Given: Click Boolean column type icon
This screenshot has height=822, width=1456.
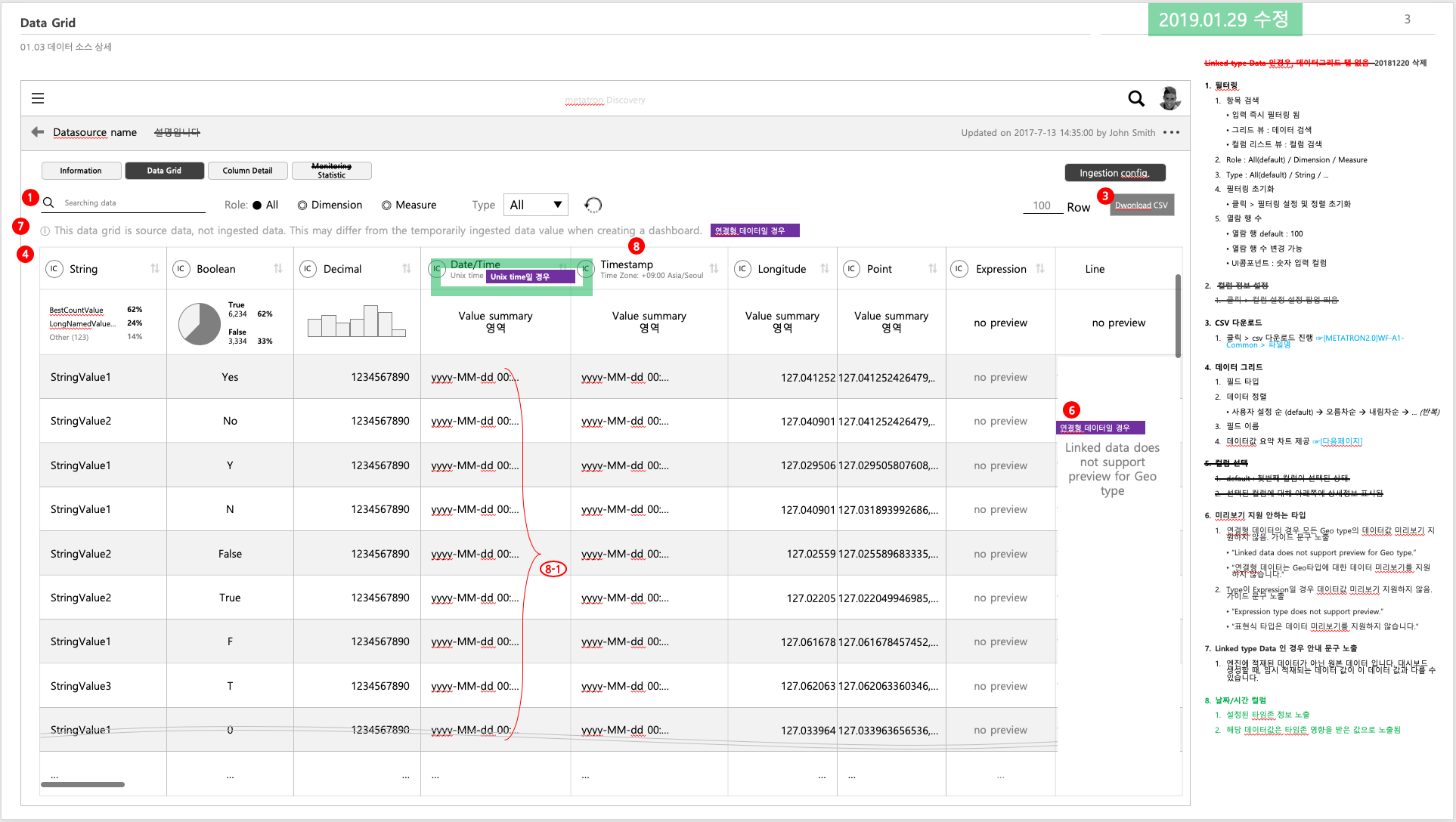Looking at the screenshot, I should [181, 269].
